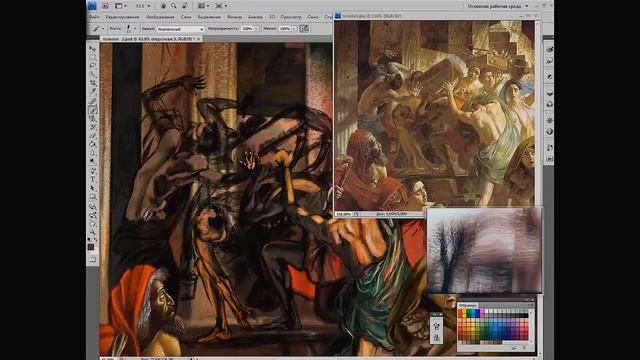Viewport: 640px width, 360px height.
Task: Open the brush blending mode dropdown
Action: click(x=180, y=29)
